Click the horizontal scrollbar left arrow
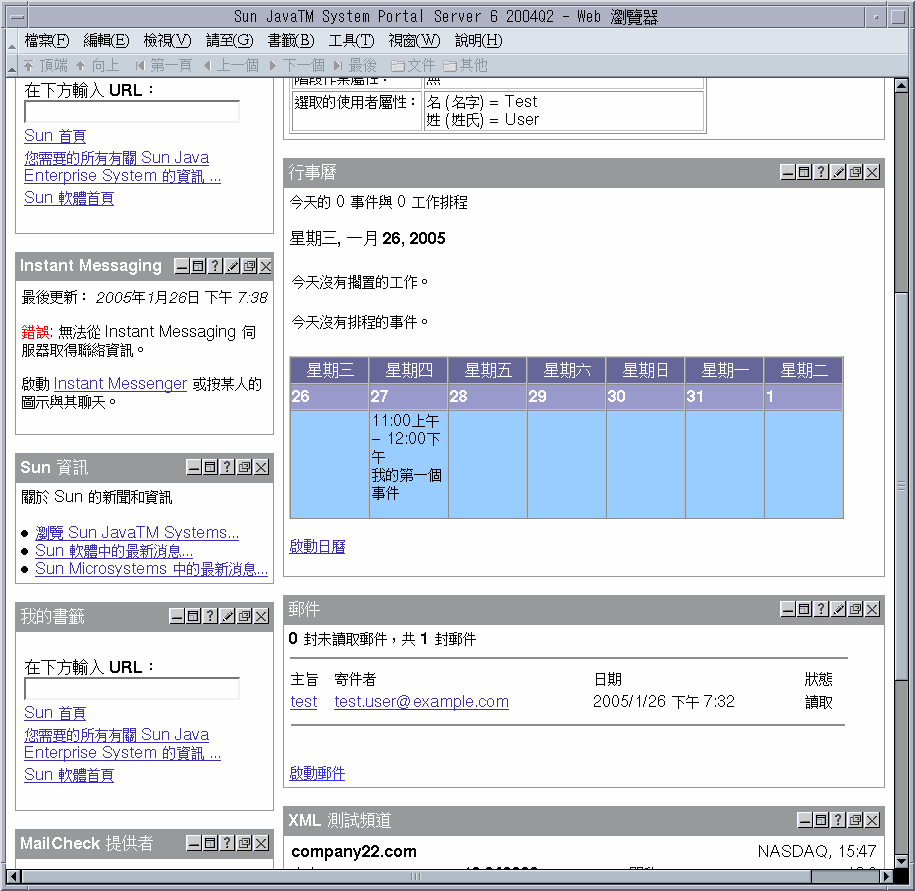This screenshot has width=915, height=891. pyautogui.click(x=13, y=876)
